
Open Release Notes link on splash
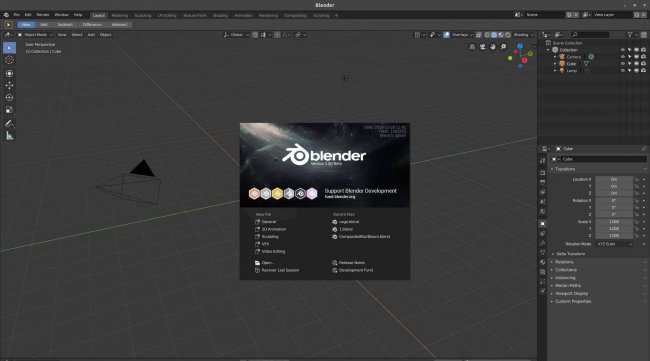click(x=349, y=263)
